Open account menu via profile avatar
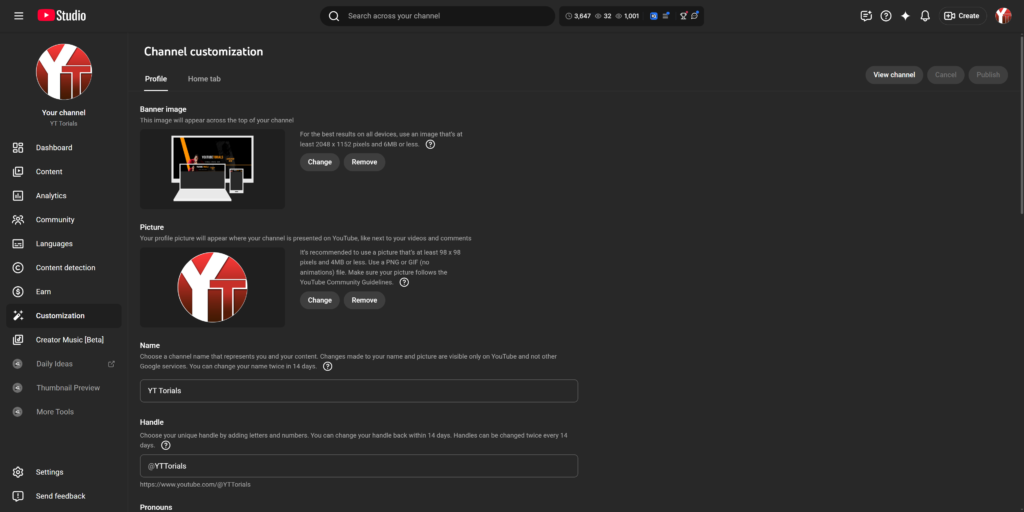The image size is (1024, 512). [x=1003, y=16]
